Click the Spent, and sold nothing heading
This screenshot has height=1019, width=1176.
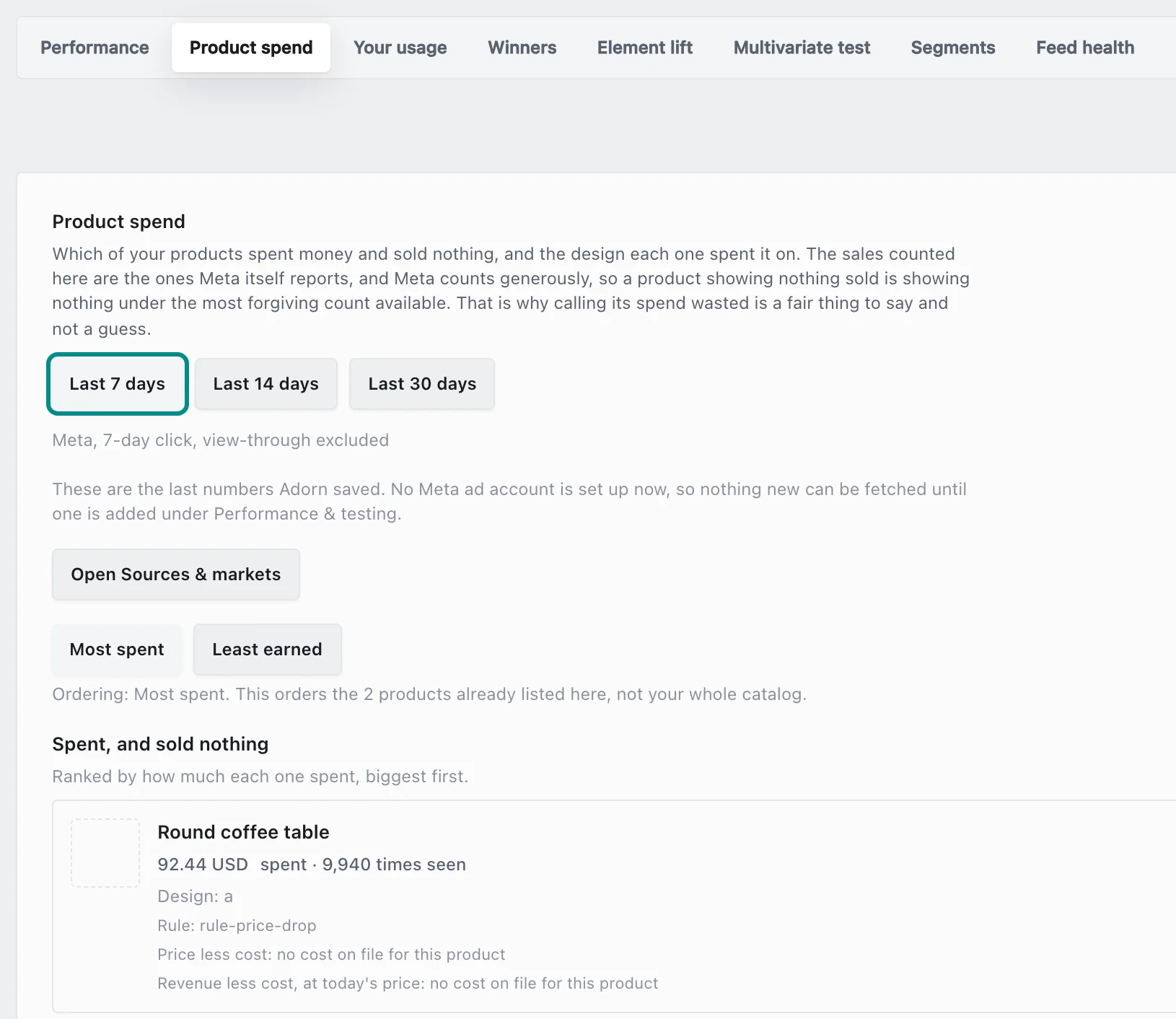(x=160, y=744)
